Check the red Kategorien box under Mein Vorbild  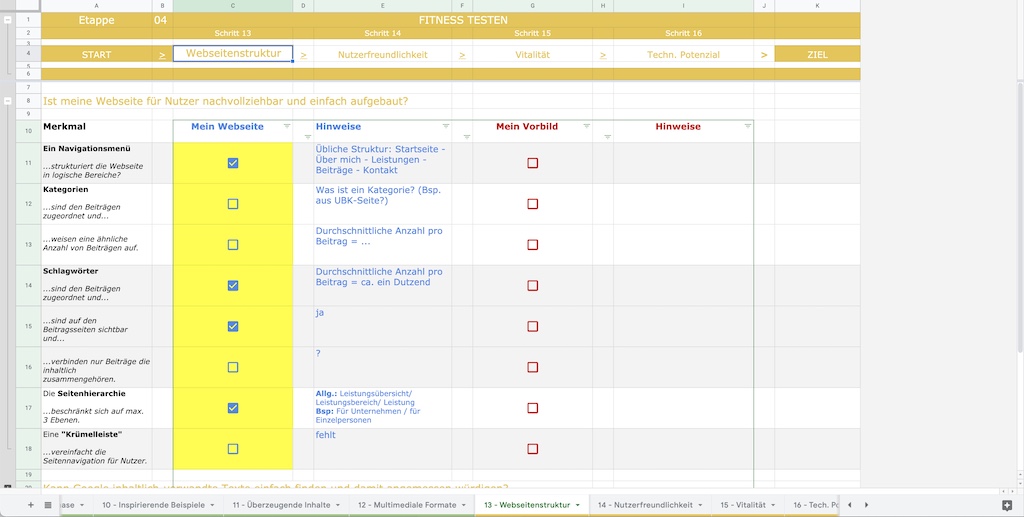(532, 204)
